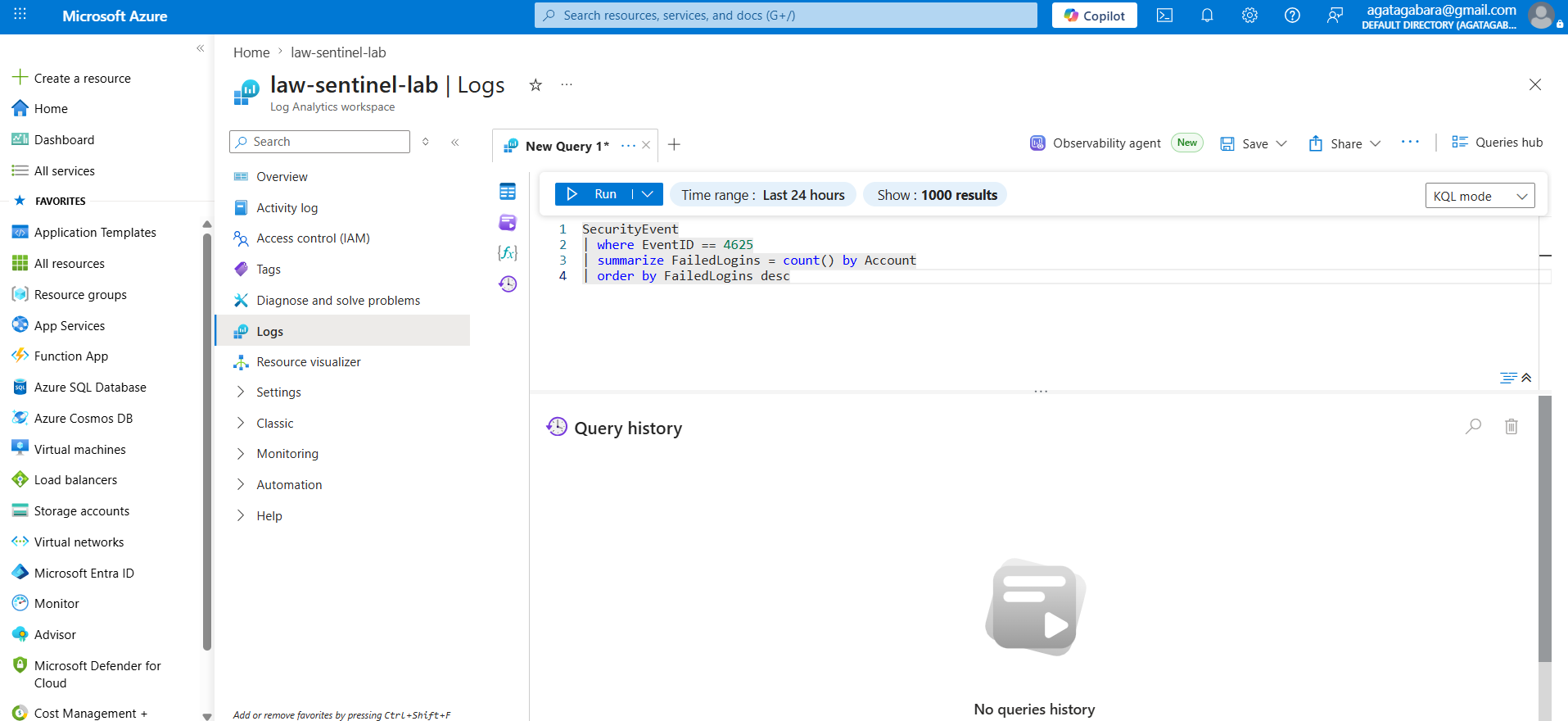Viewport: 1568px width, 721px height.
Task: Click the query results vertical scrollbar
Action: click(1545, 528)
